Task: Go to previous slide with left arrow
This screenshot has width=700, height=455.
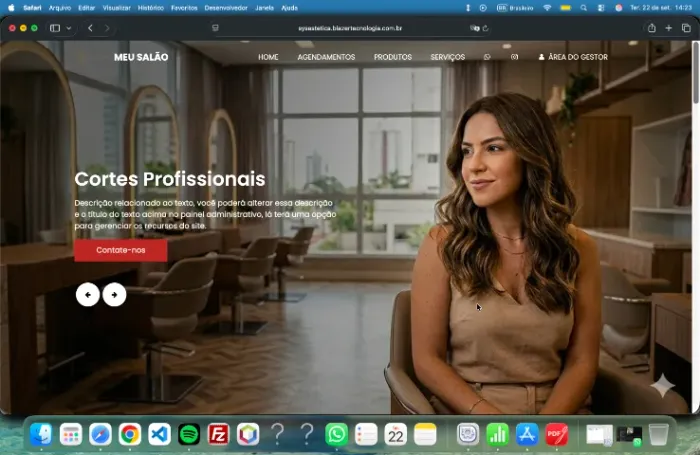Action: 88,295
